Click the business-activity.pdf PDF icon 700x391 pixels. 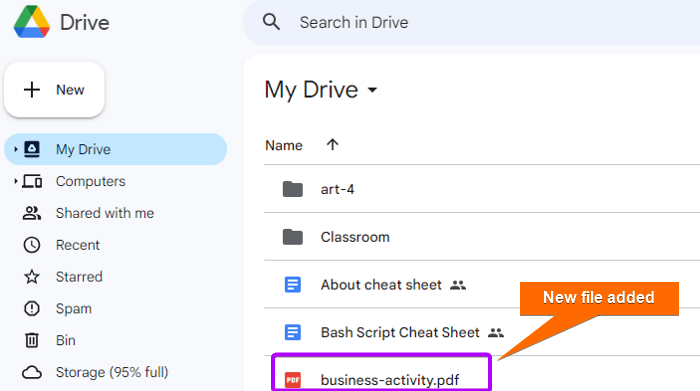click(x=293, y=380)
